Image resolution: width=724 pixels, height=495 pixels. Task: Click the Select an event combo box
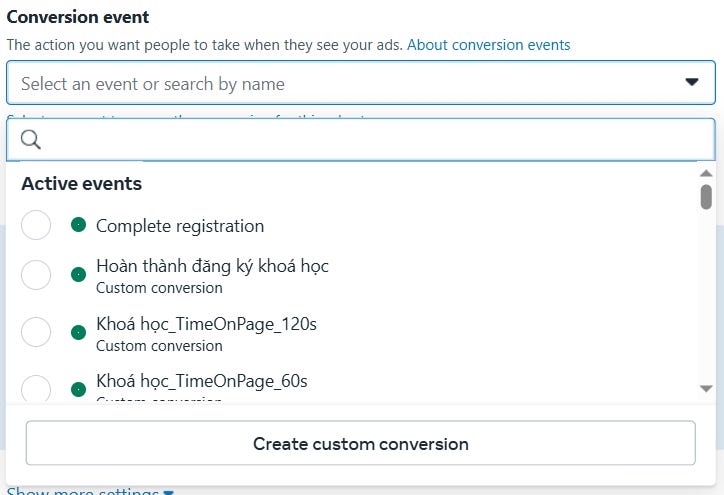coord(340,83)
